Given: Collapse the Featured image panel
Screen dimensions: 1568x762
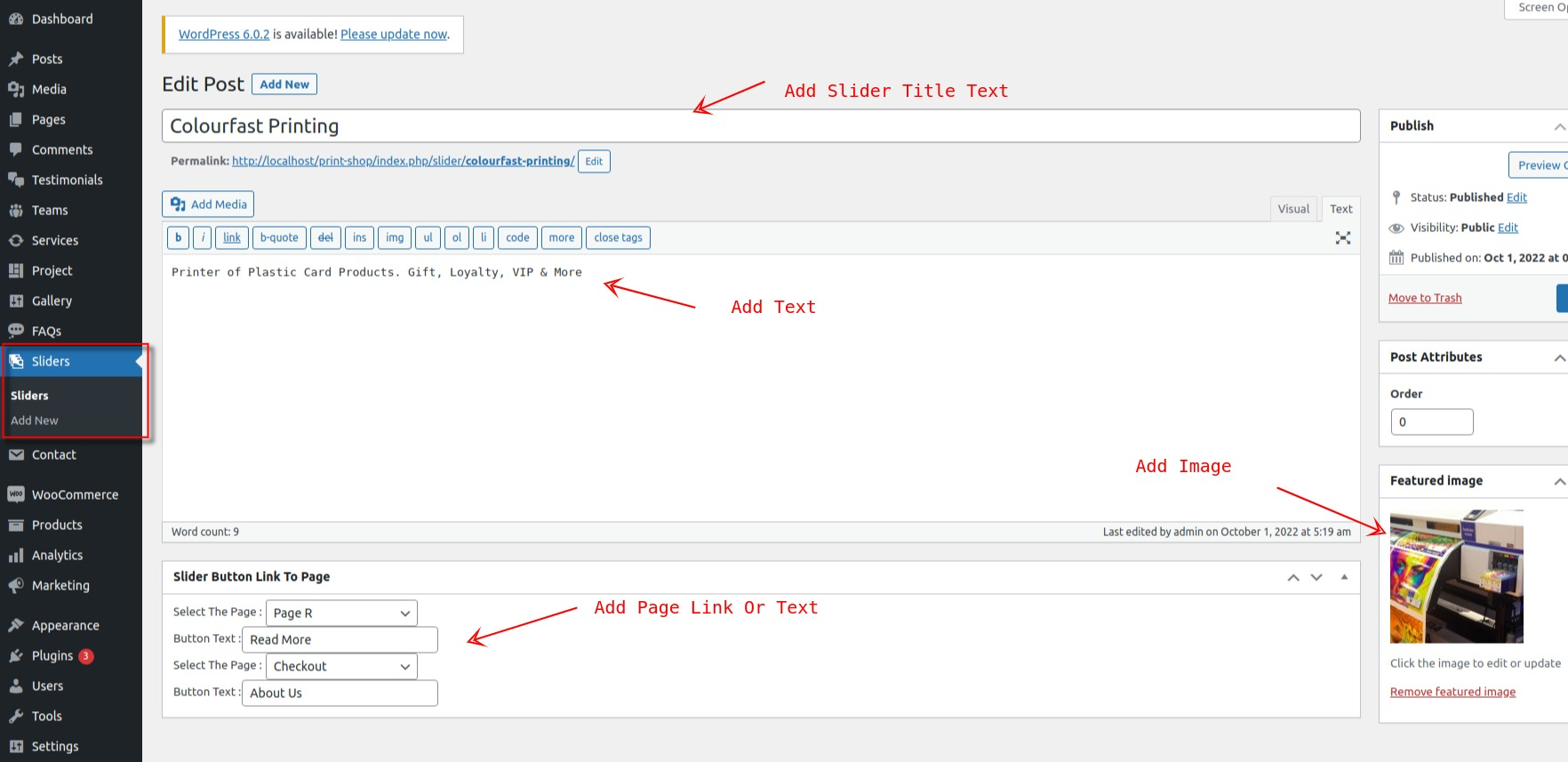Looking at the screenshot, I should click(1559, 481).
